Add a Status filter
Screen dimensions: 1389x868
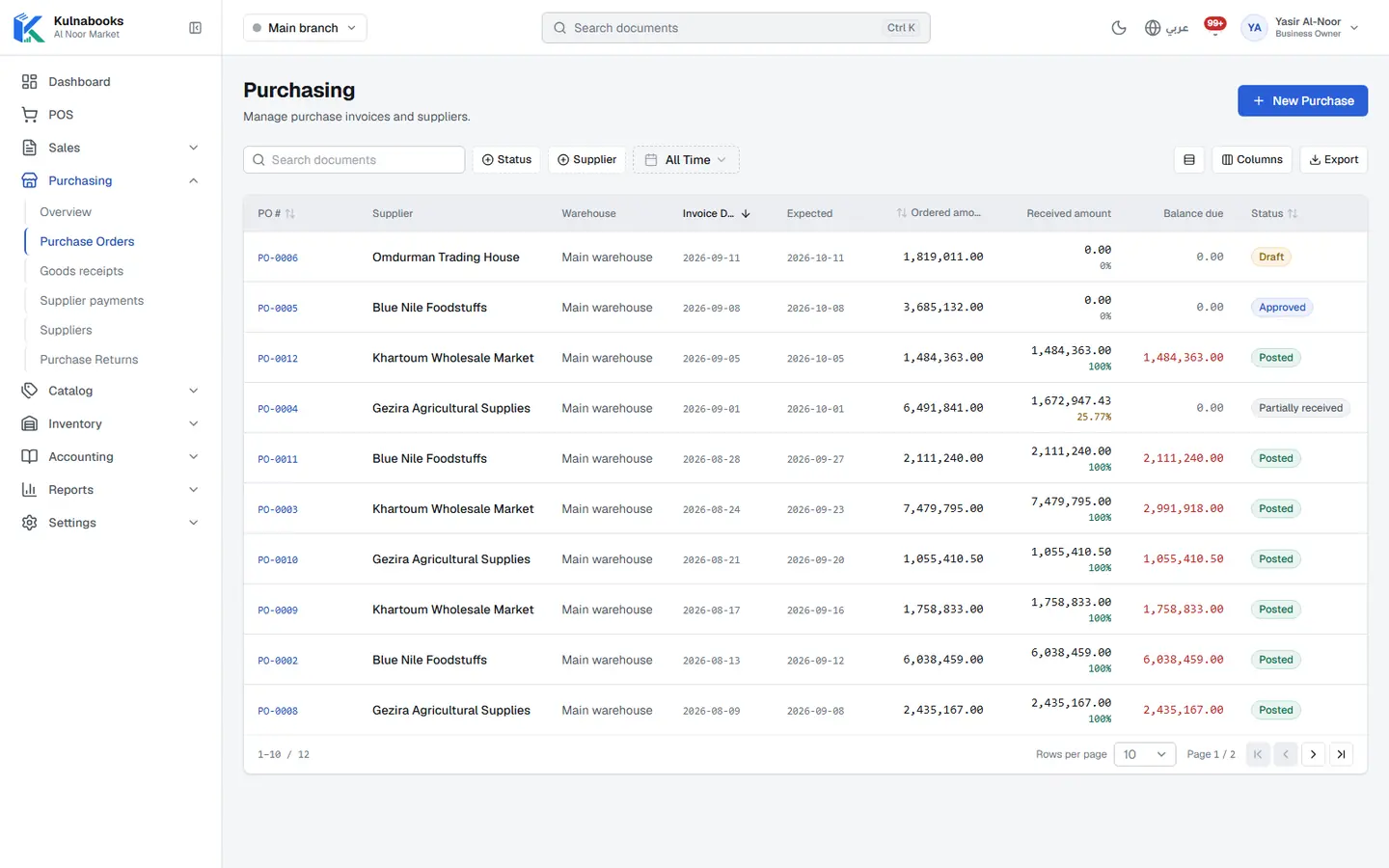coord(506,160)
